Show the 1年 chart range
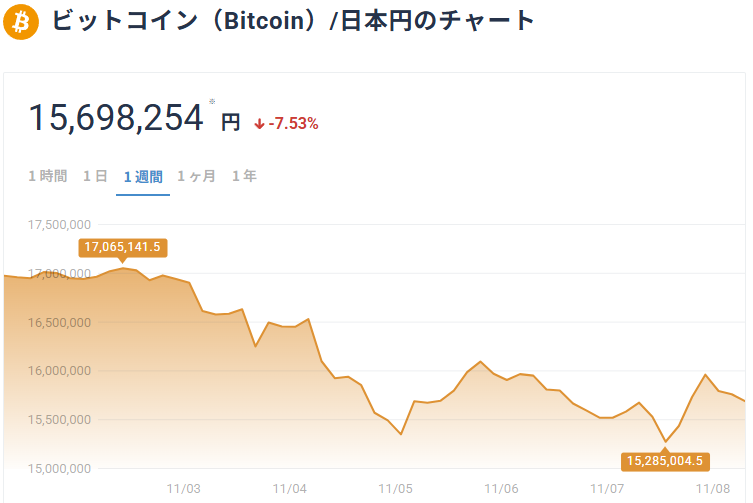Screen dimensions: 753x503 tap(244, 176)
